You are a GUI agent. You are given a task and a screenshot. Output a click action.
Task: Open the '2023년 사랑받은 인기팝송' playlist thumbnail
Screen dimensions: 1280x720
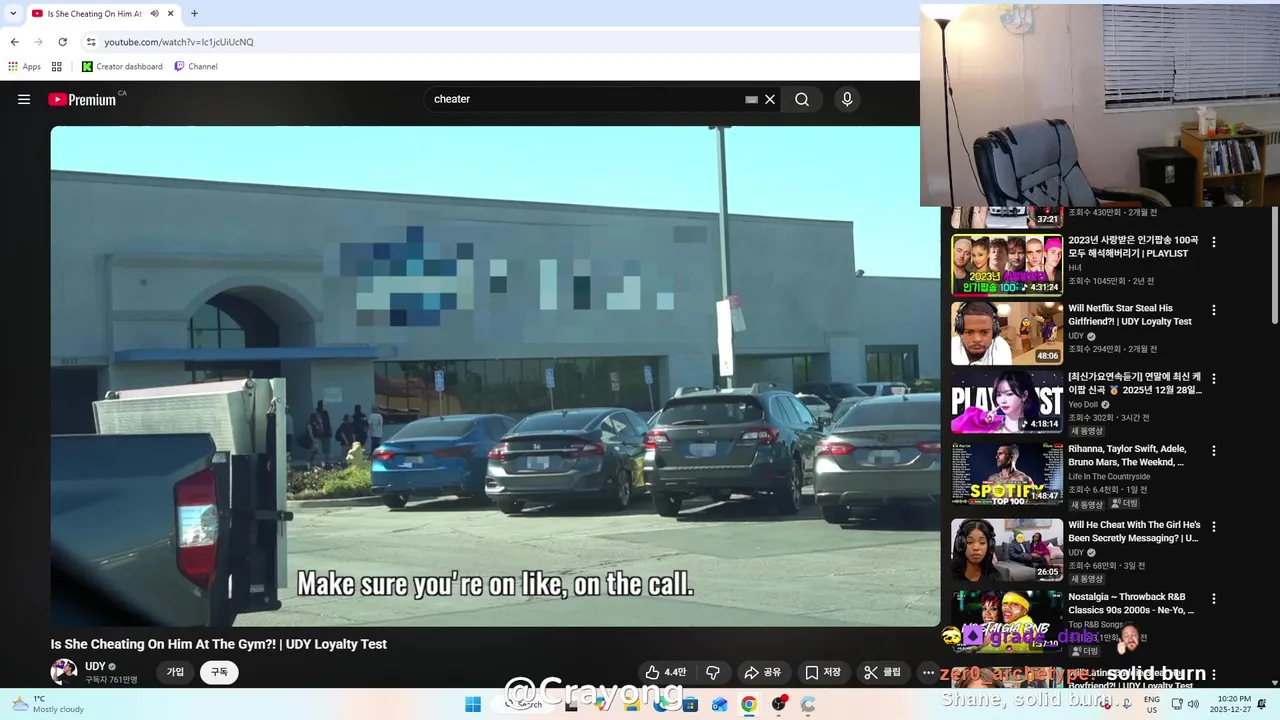(x=1007, y=265)
